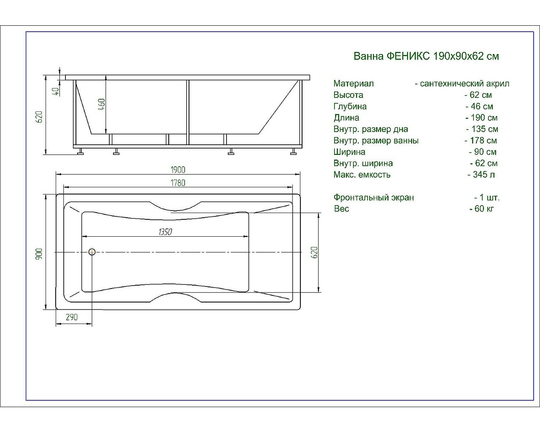
Task: Click the '1350' bottom length dimension
Action: click(165, 232)
